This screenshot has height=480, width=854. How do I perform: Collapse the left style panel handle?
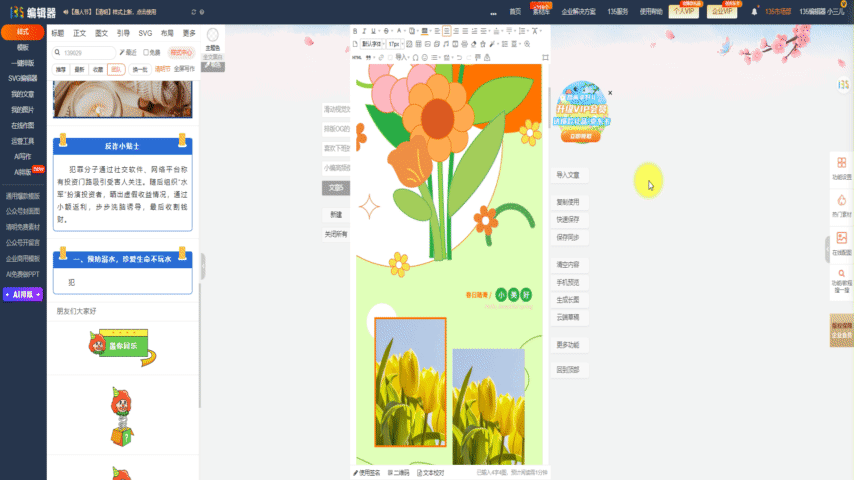click(x=203, y=266)
